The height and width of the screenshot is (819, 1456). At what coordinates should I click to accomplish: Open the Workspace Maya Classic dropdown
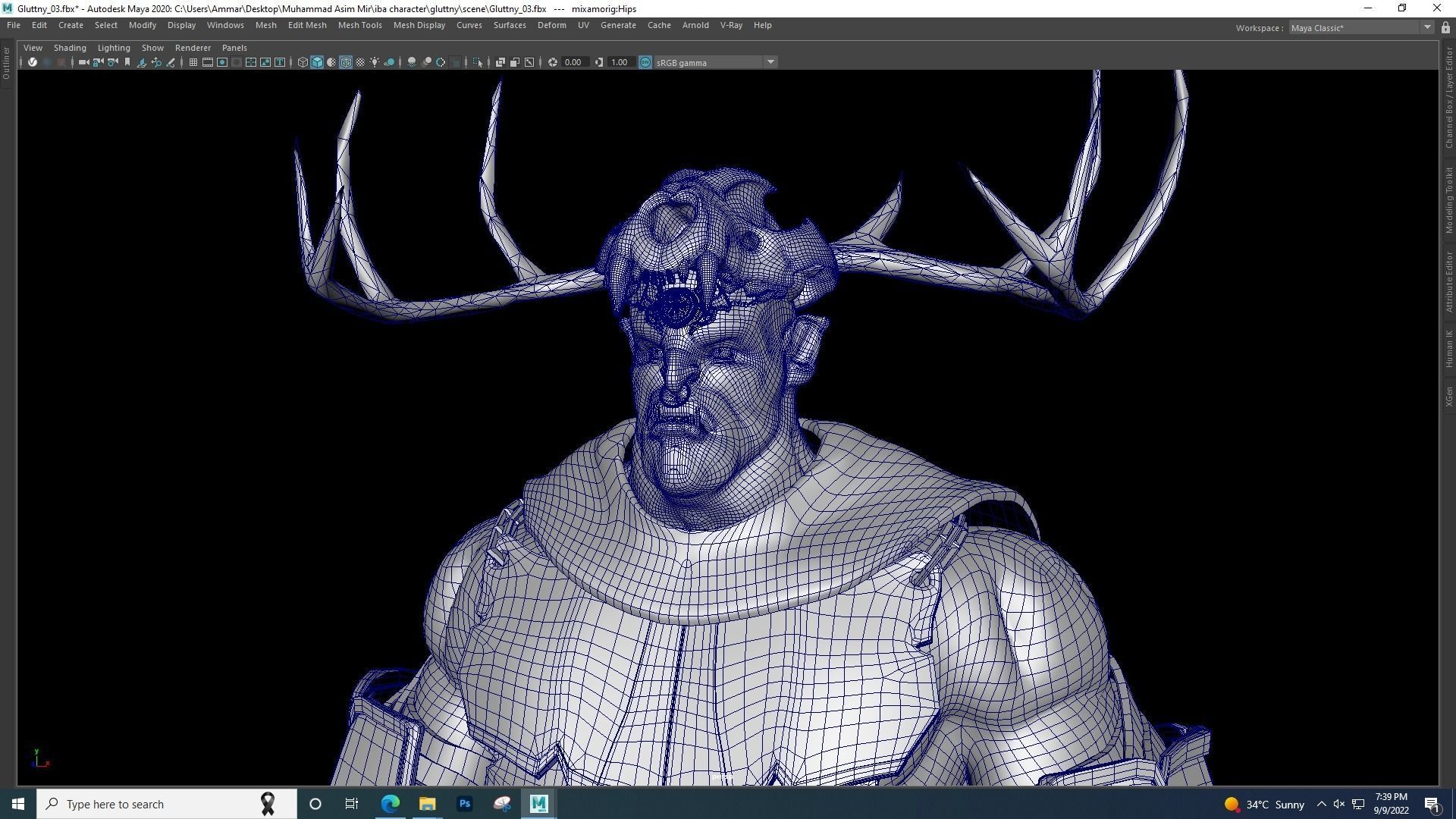tap(1361, 27)
